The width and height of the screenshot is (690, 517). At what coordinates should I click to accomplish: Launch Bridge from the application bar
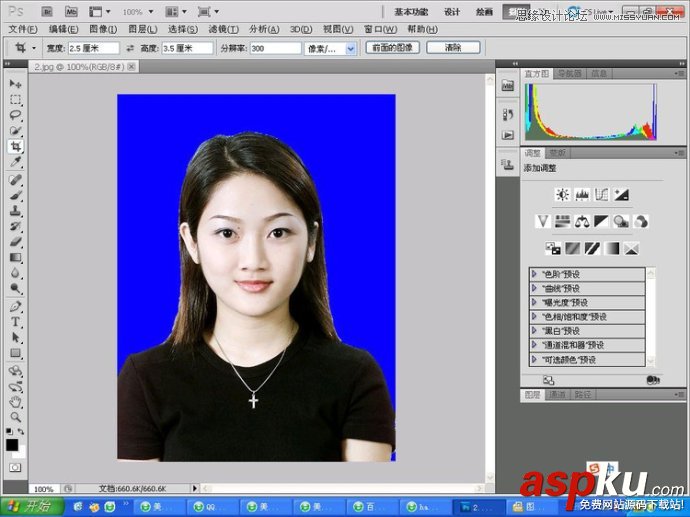click(x=47, y=12)
